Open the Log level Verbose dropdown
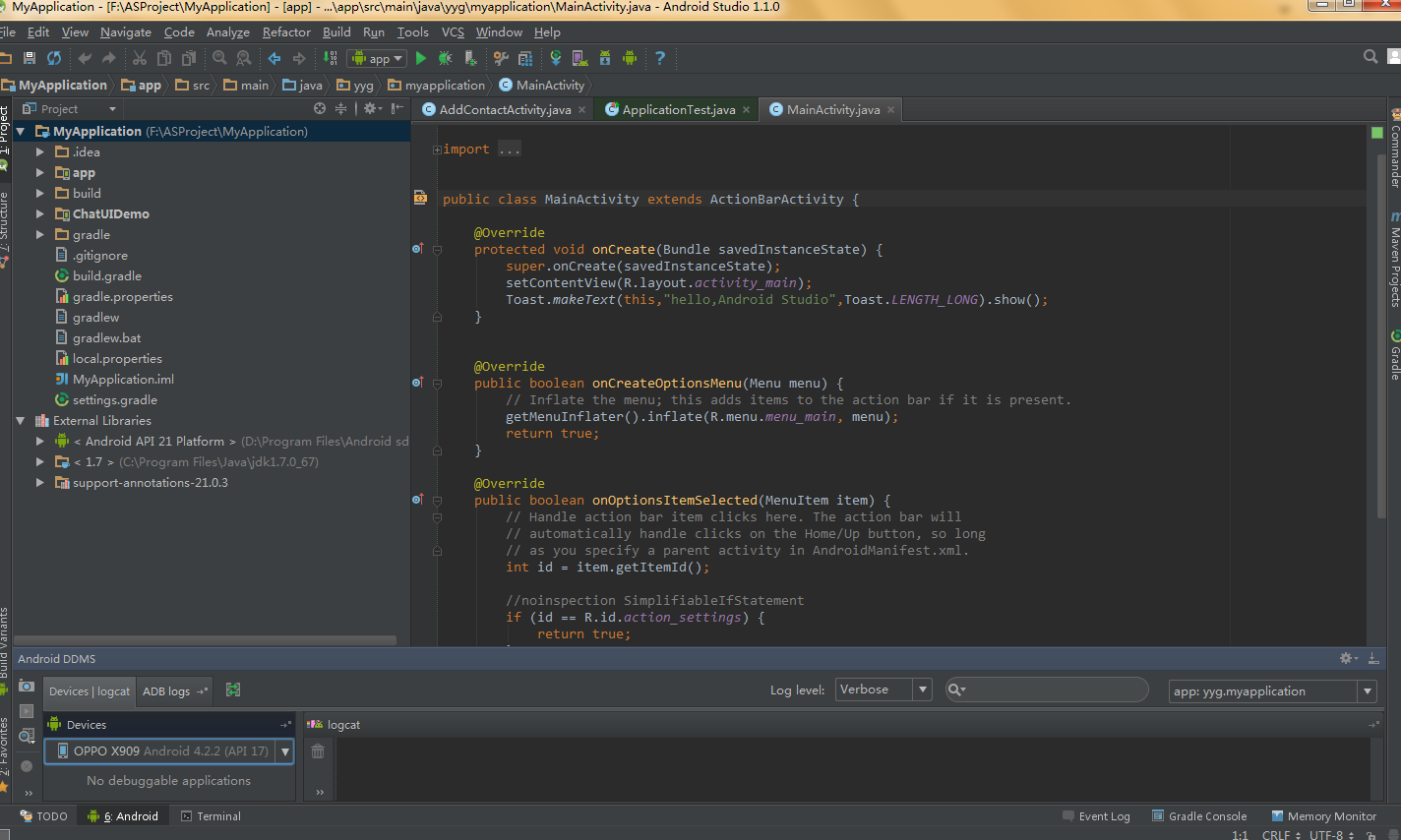The width and height of the screenshot is (1401, 840). (883, 690)
